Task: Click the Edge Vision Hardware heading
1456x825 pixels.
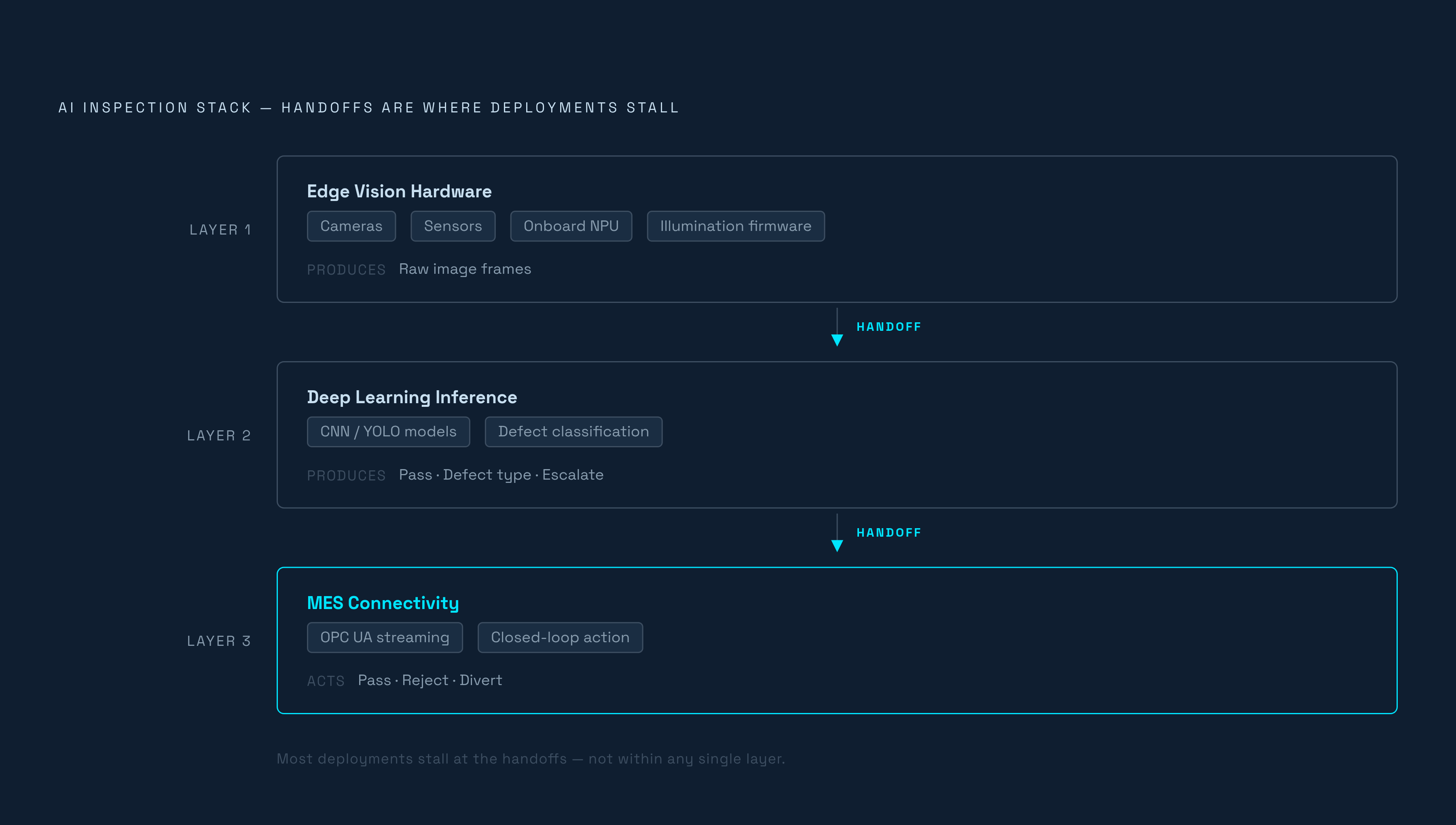Action: (x=399, y=192)
